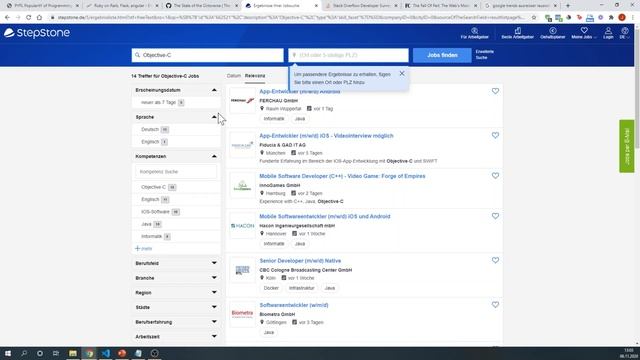Favorite the CBC Senior Developer Native job
Viewport: 640px width, 360px height.
tap(495, 260)
